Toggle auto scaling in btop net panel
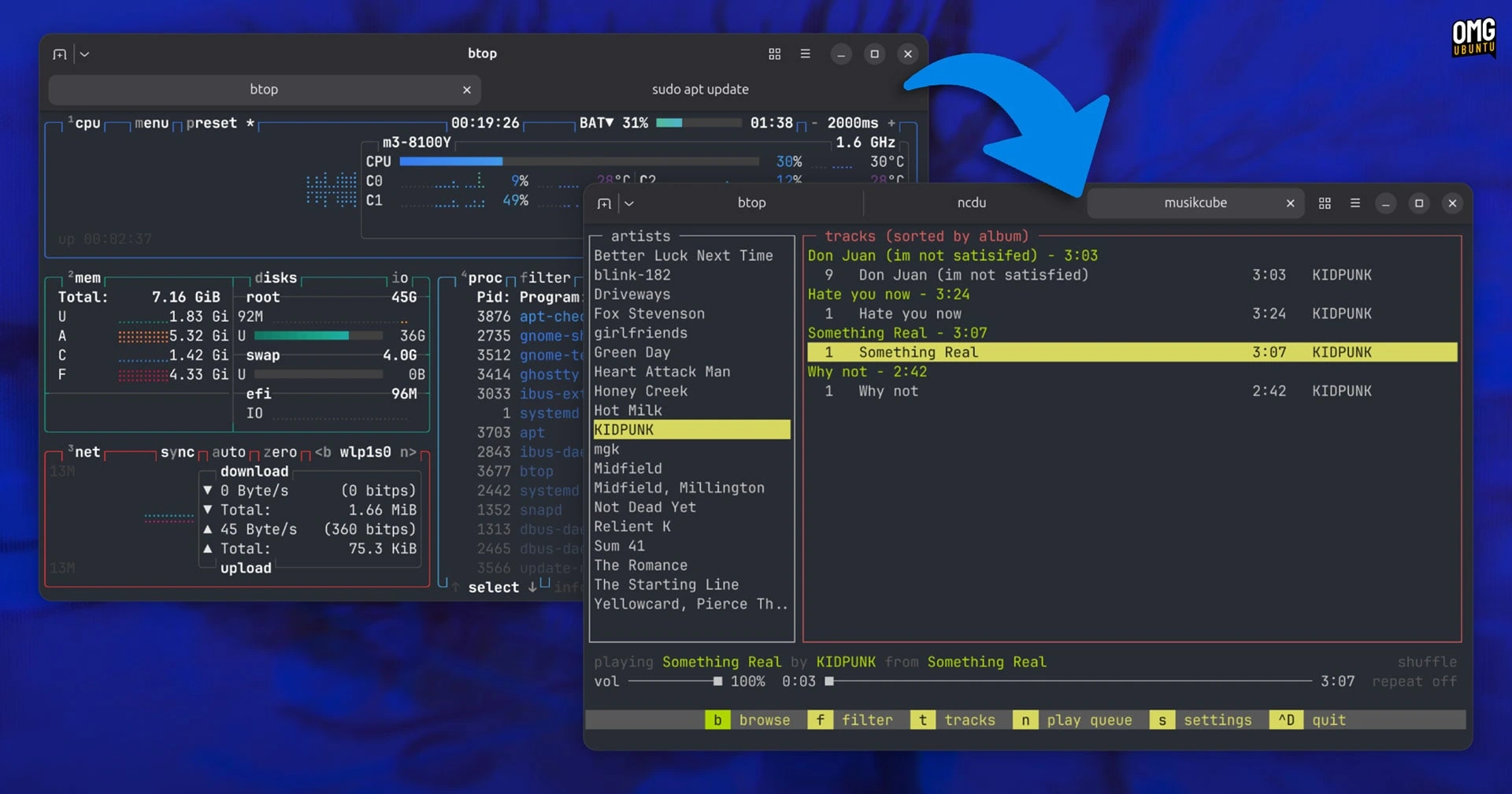Viewport: 1512px width, 794px height. 228,452
